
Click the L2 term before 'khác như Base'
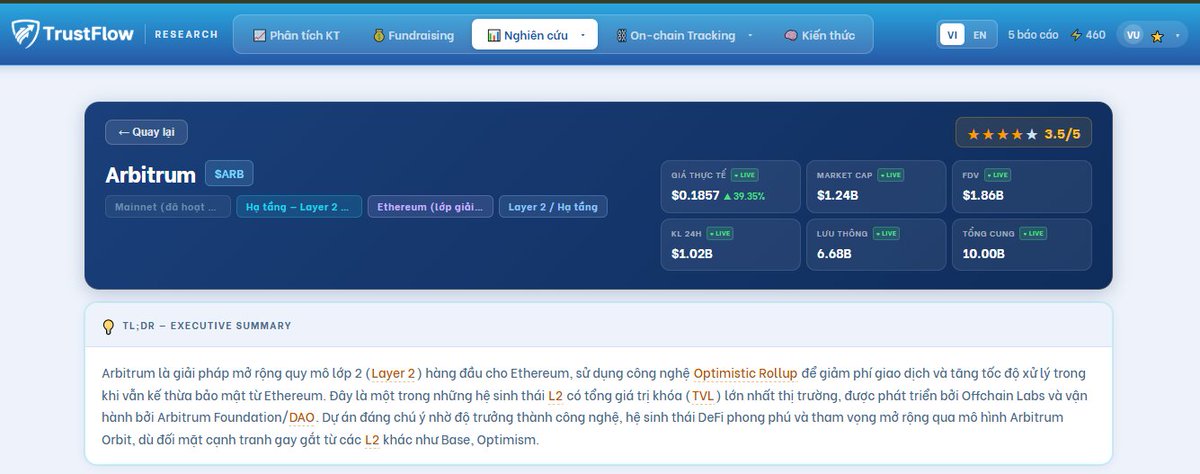[x=372, y=440]
